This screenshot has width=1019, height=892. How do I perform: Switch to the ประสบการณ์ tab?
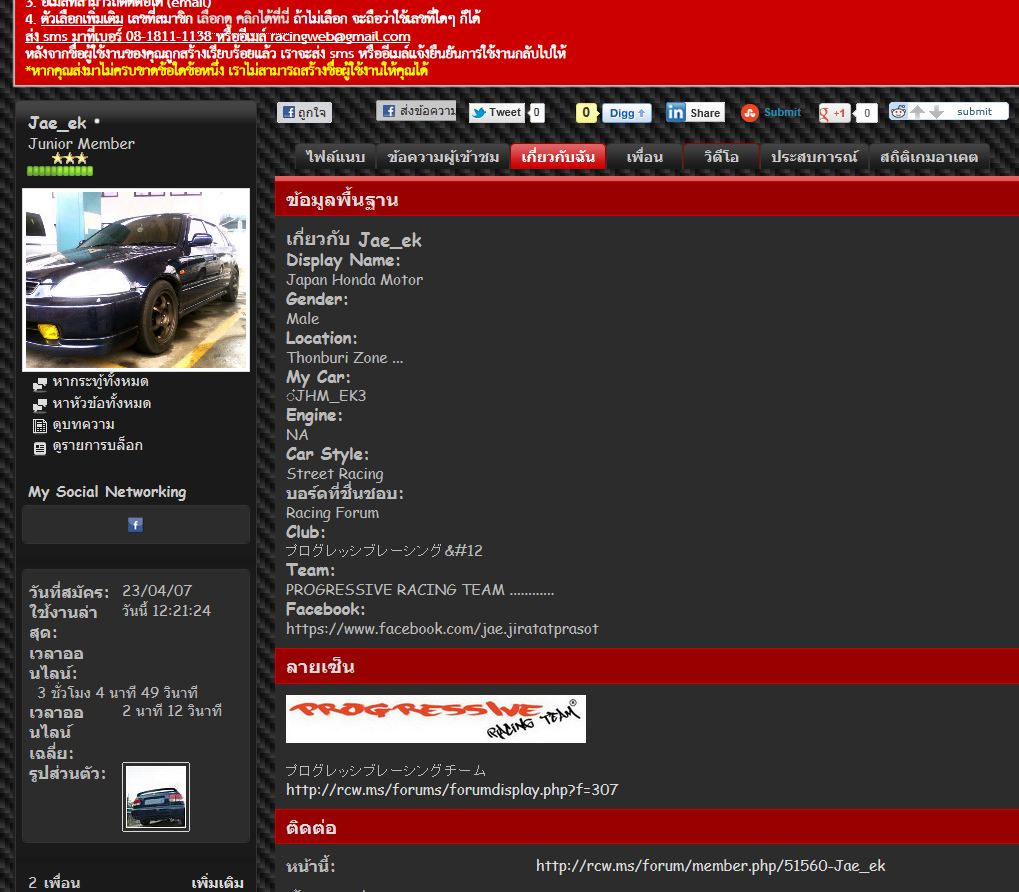point(814,157)
